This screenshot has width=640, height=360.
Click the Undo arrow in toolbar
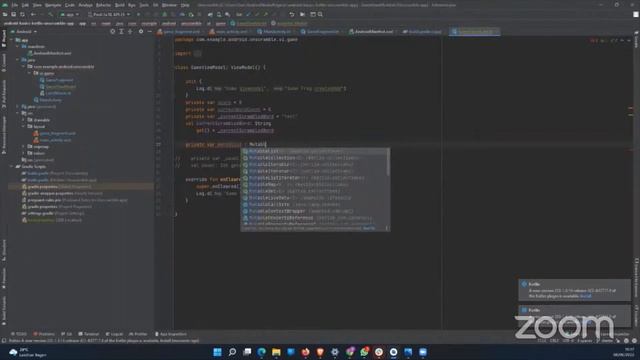tap(291, 14)
